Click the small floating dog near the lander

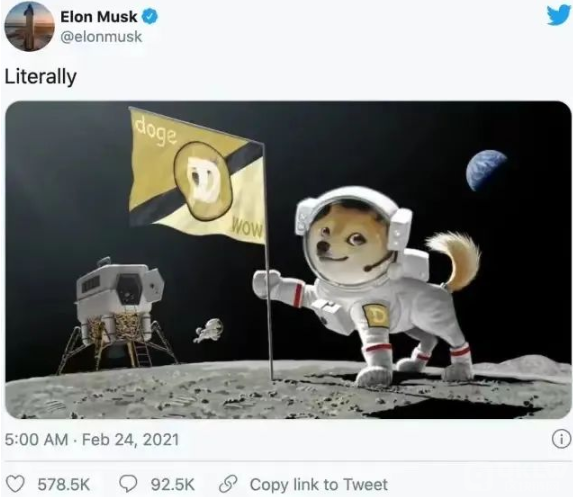coord(209,331)
